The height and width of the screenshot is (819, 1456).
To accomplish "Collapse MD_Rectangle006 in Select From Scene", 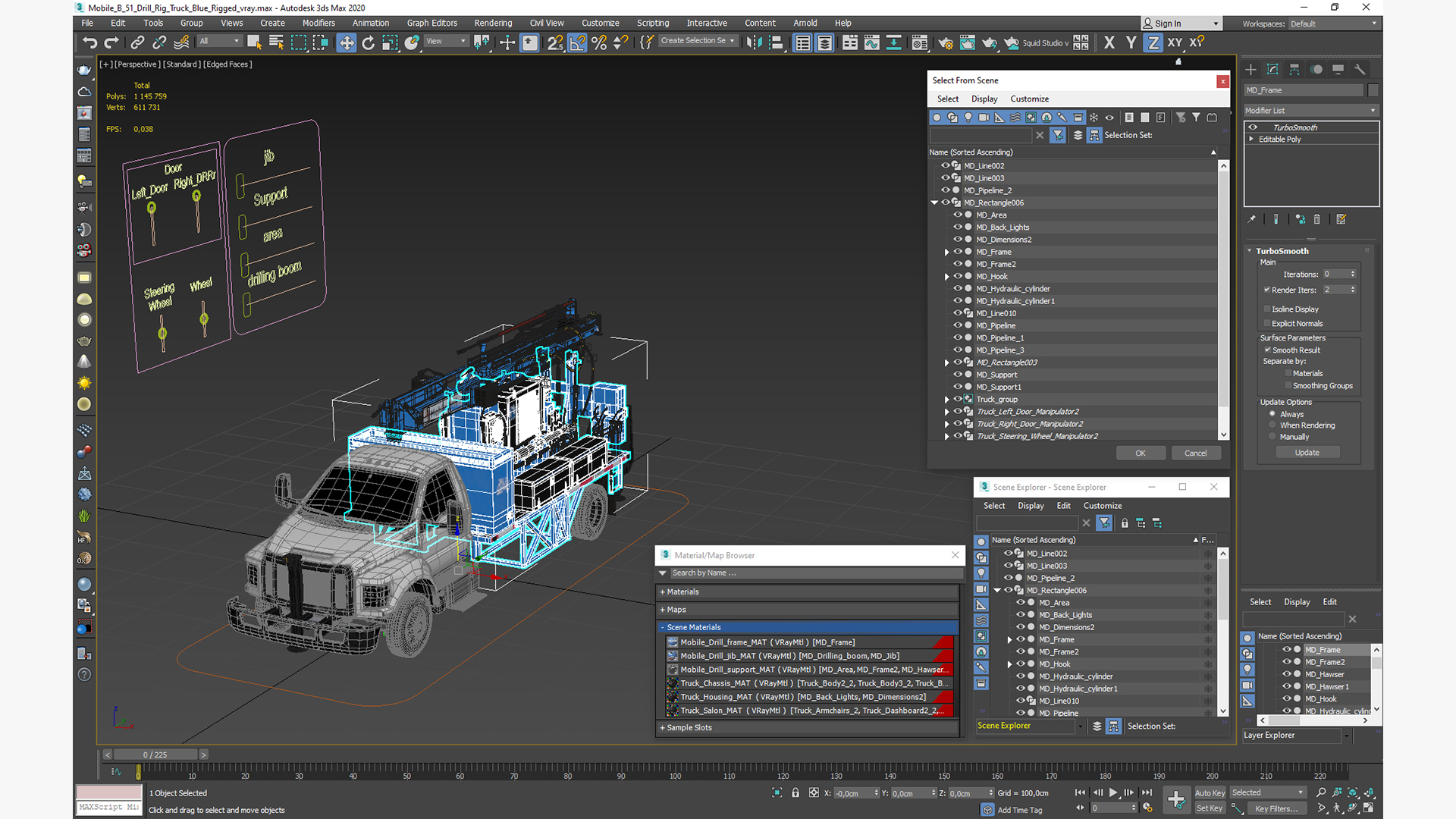I will point(934,202).
